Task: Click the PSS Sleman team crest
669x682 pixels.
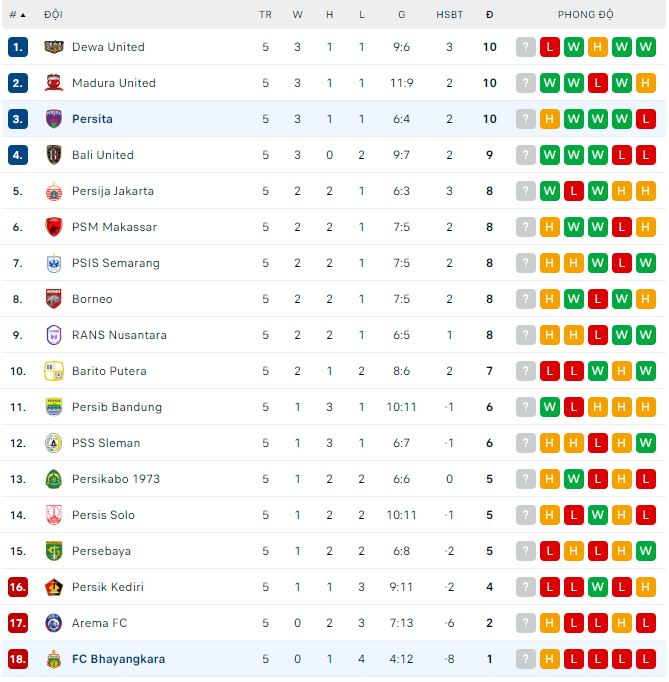Action: point(54,443)
